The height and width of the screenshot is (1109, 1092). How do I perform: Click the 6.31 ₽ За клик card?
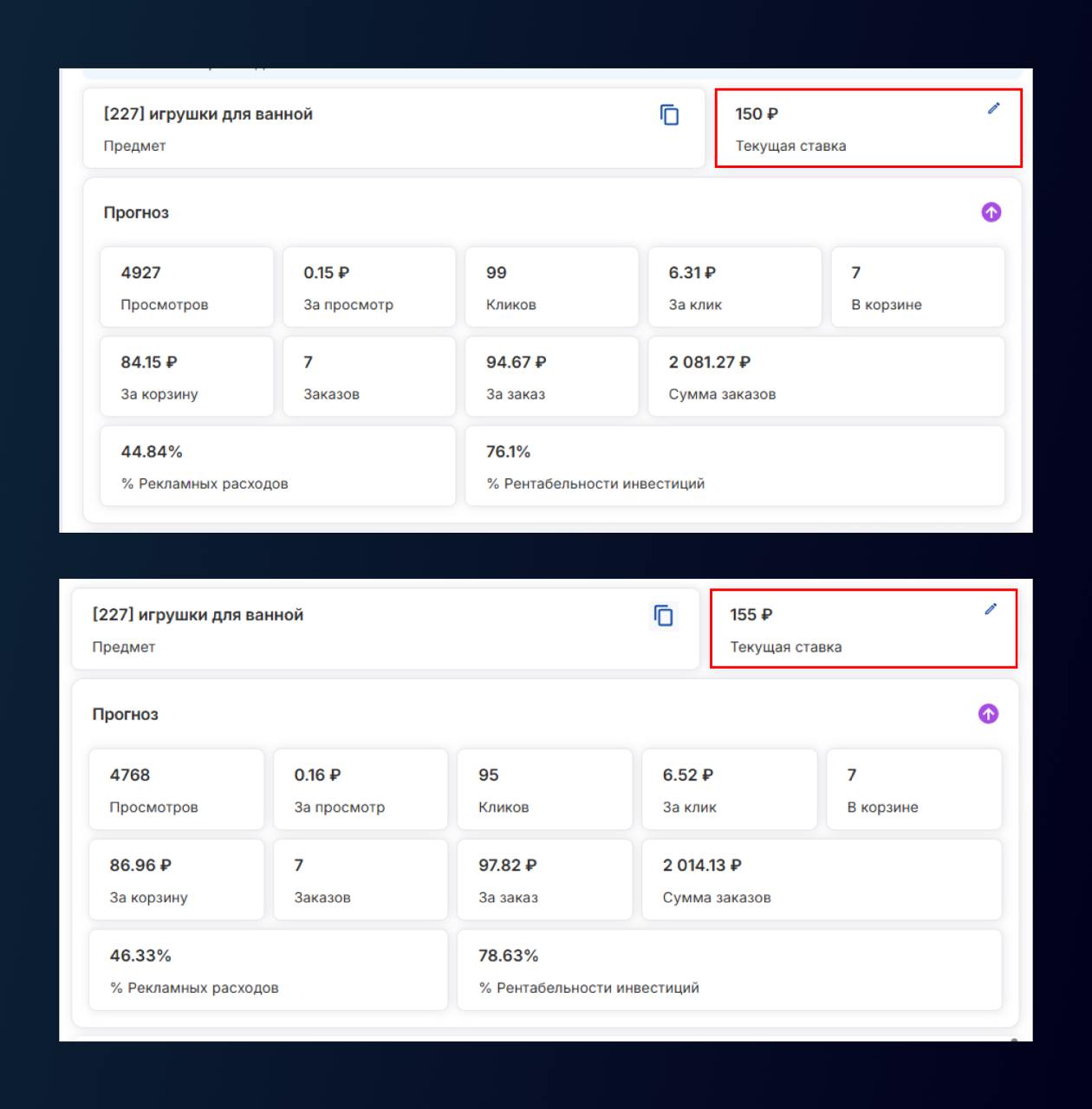[734, 288]
